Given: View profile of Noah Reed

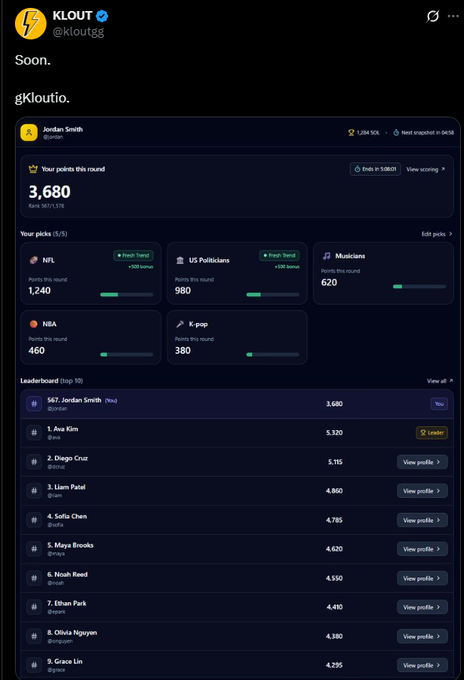Looking at the screenshot, I should (422, 578).
